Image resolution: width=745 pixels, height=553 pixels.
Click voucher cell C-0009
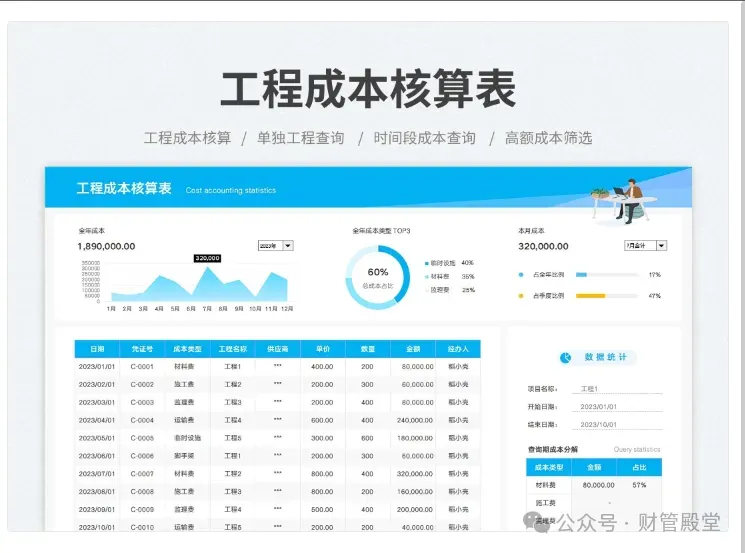point(142,509)
